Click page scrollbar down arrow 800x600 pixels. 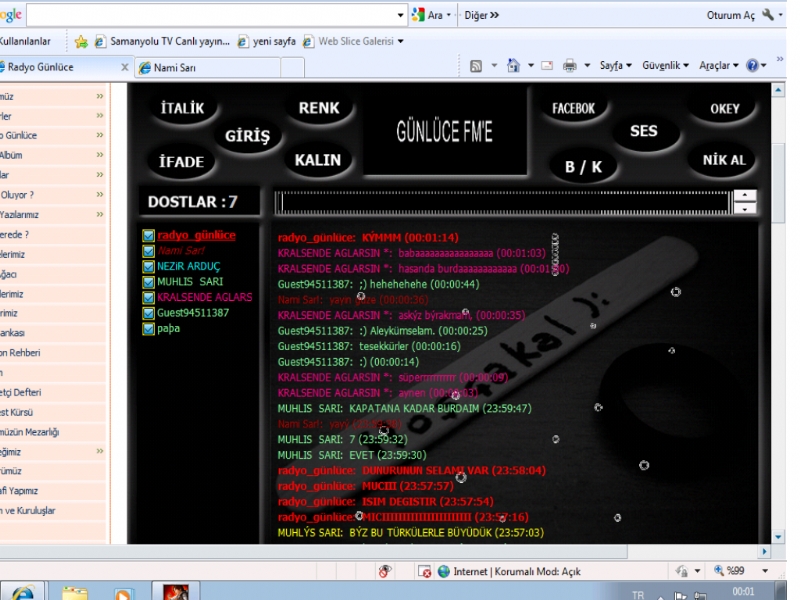coord(778,537)
